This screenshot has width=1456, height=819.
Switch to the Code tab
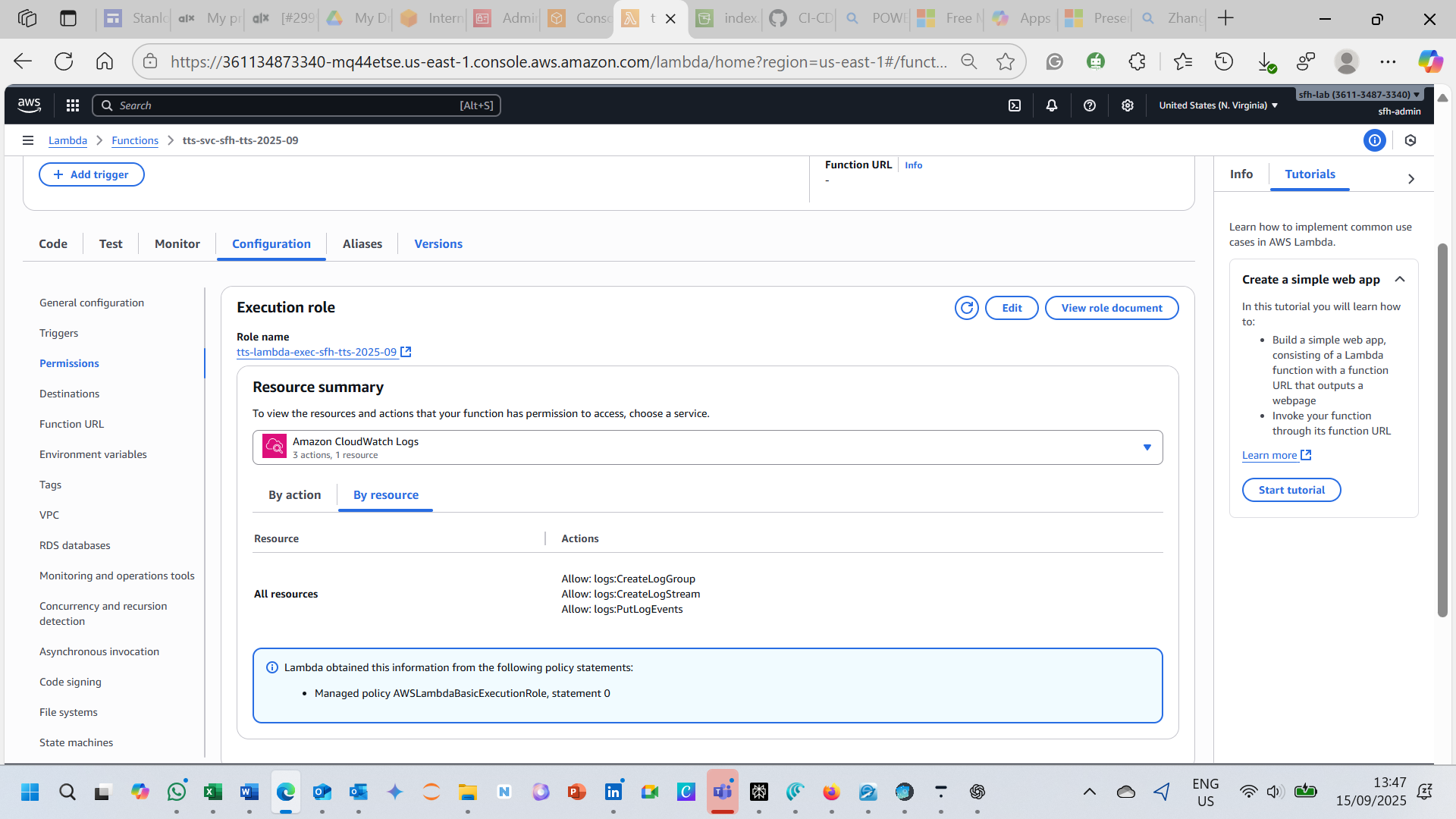(x=53, y=243)
